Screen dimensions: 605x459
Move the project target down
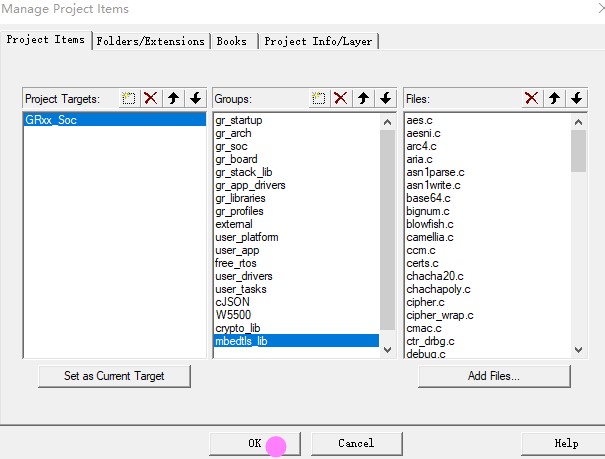tap(196, 98)
